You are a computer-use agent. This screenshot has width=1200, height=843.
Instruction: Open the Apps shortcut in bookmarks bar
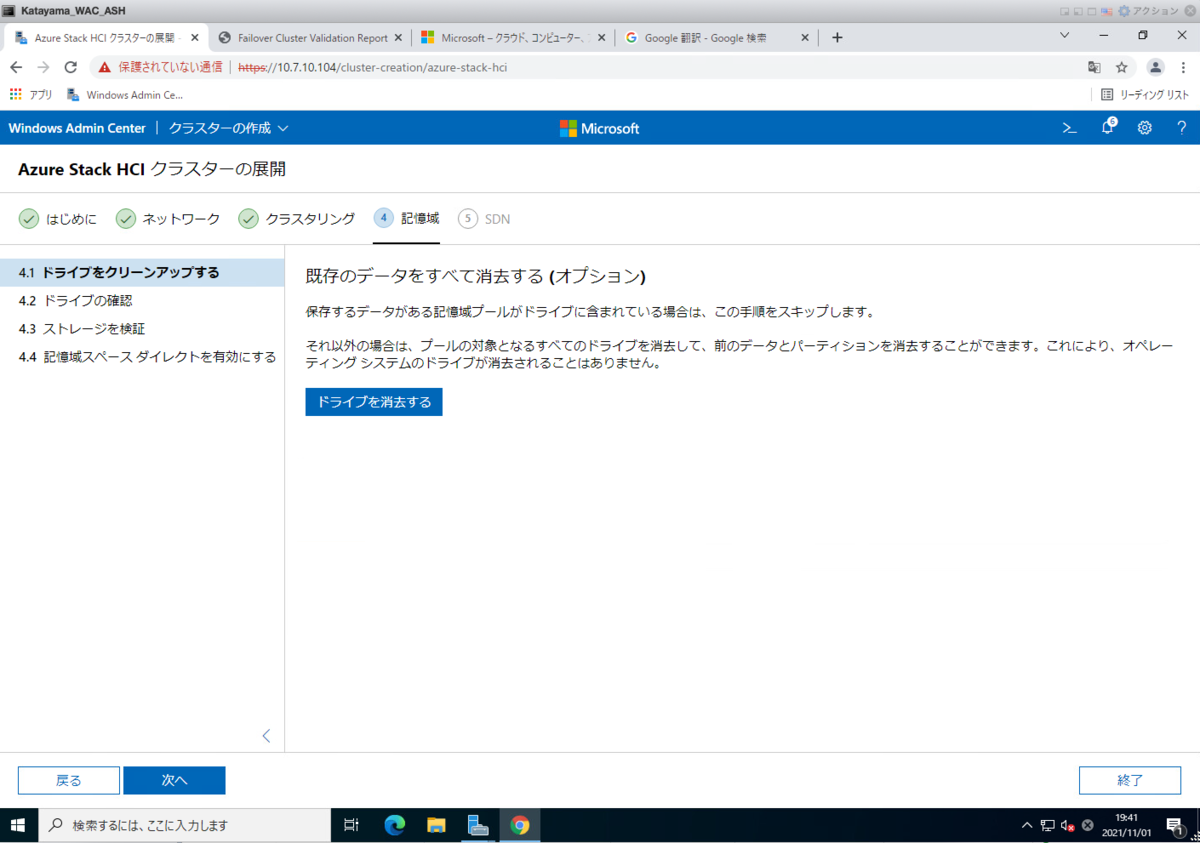click(x=31, y=95)
